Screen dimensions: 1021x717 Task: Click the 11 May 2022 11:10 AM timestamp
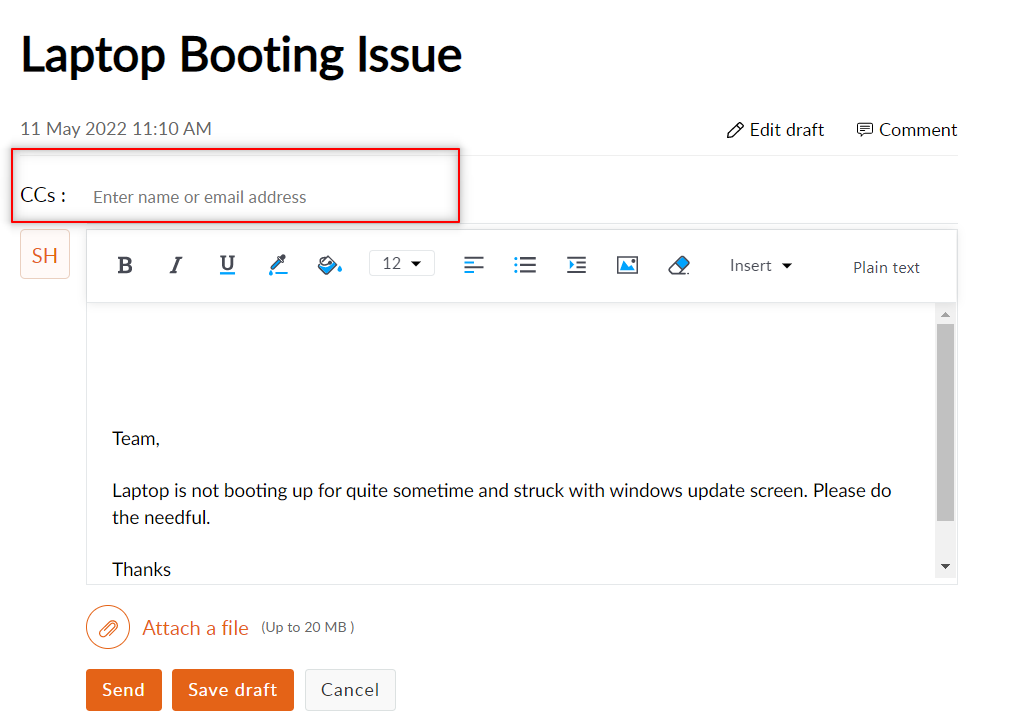pos(116,129)
